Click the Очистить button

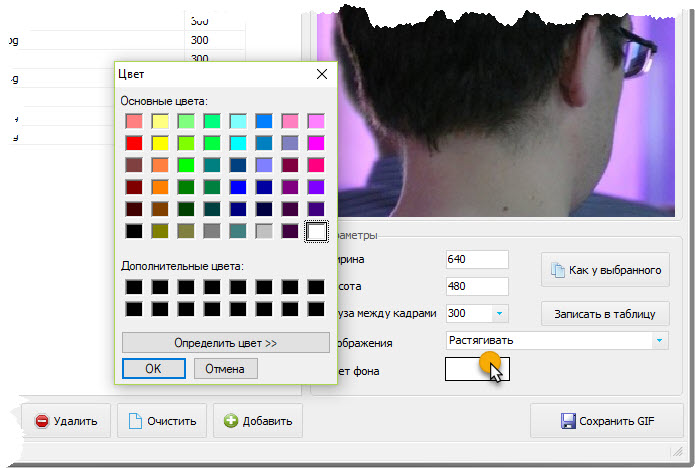162,421
